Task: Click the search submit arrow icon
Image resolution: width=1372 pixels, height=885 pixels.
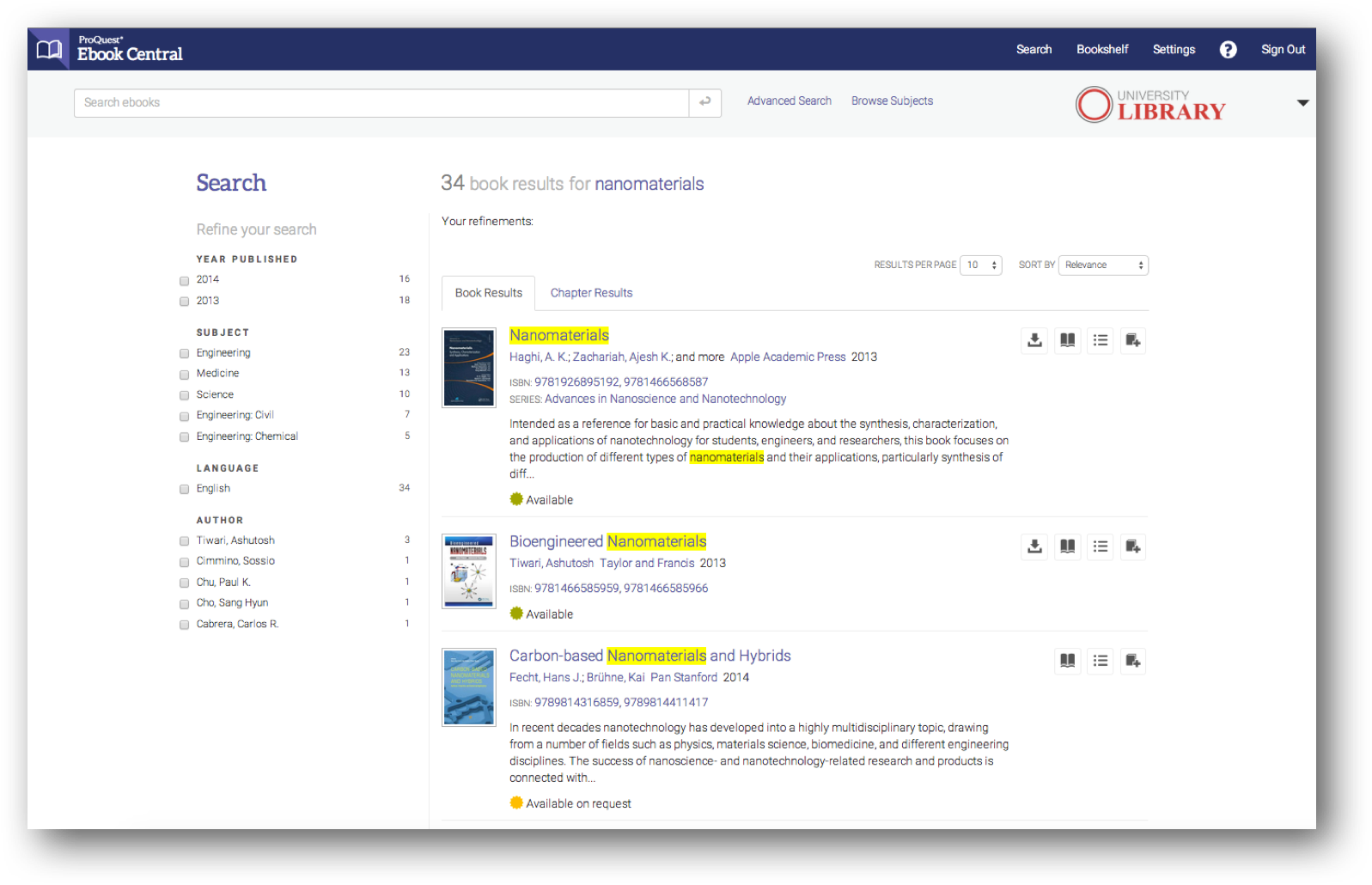Action: (x=704, y=102)
